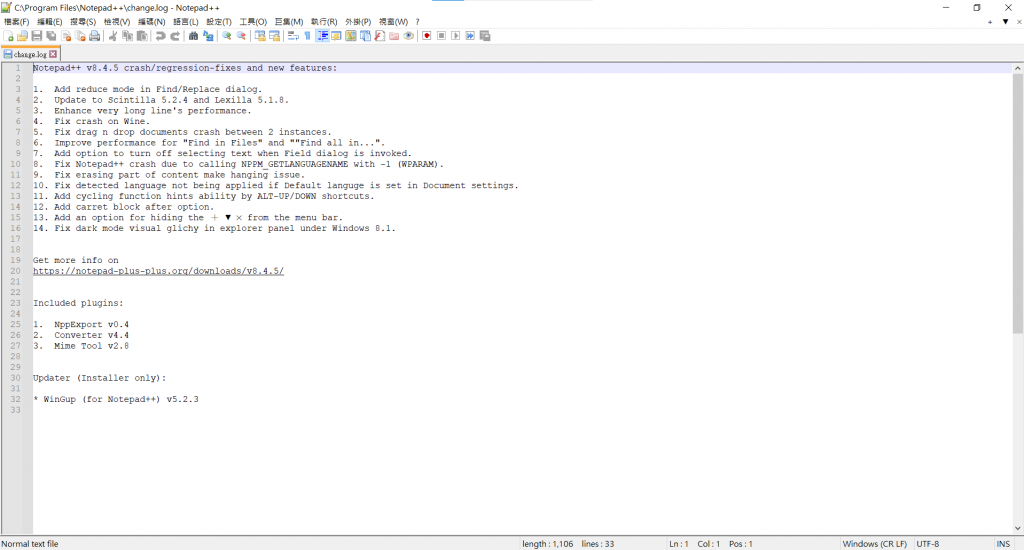Open the Replace dialog toolbar icon
The width and height of the screenshot is (1024, 550).
pyautogui.click(x=208, y=36)
